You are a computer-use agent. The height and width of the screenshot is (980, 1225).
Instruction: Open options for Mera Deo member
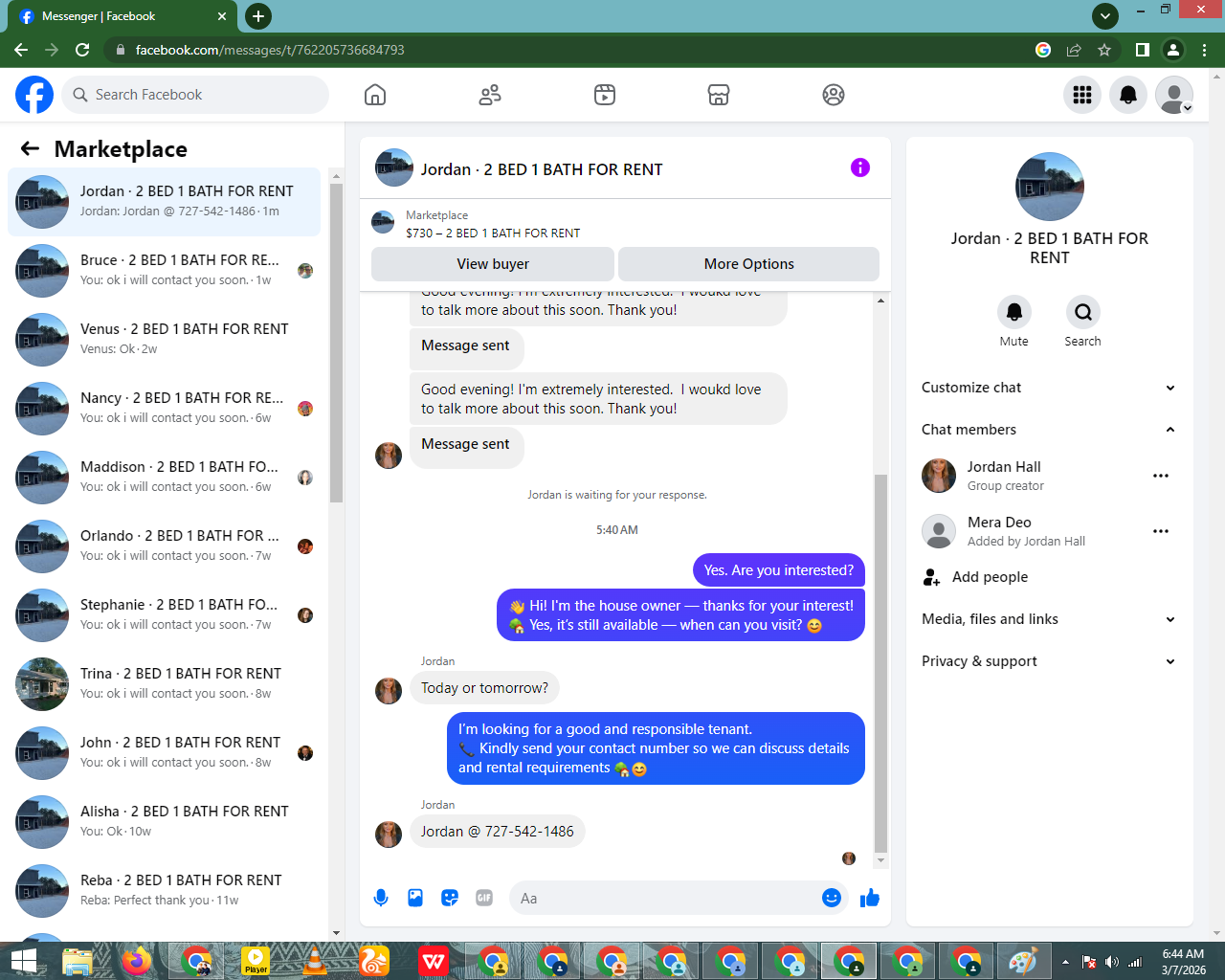1161,531
